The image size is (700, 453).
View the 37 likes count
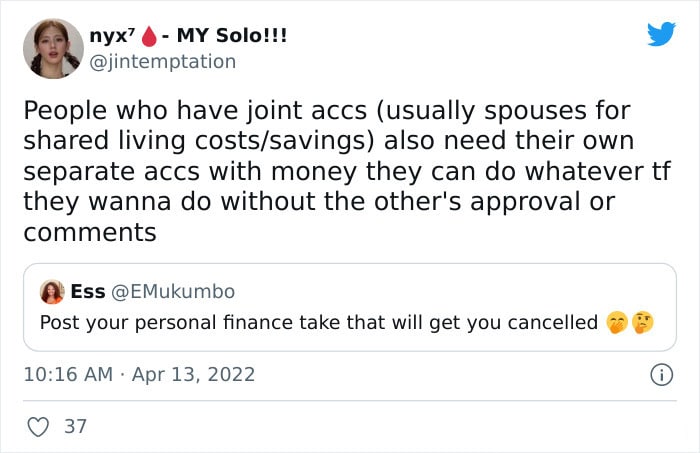pos(75,427)
